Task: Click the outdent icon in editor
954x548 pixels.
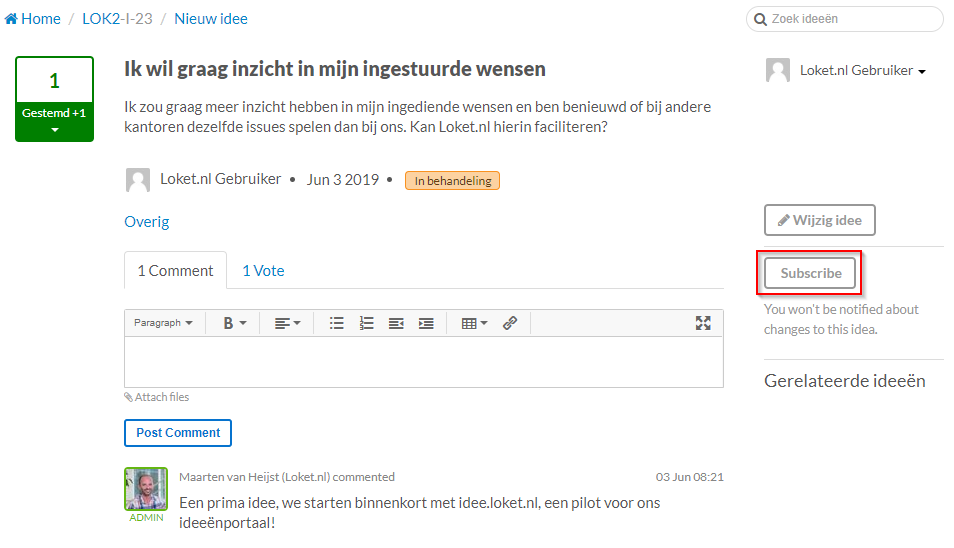Action: (396, 323)
